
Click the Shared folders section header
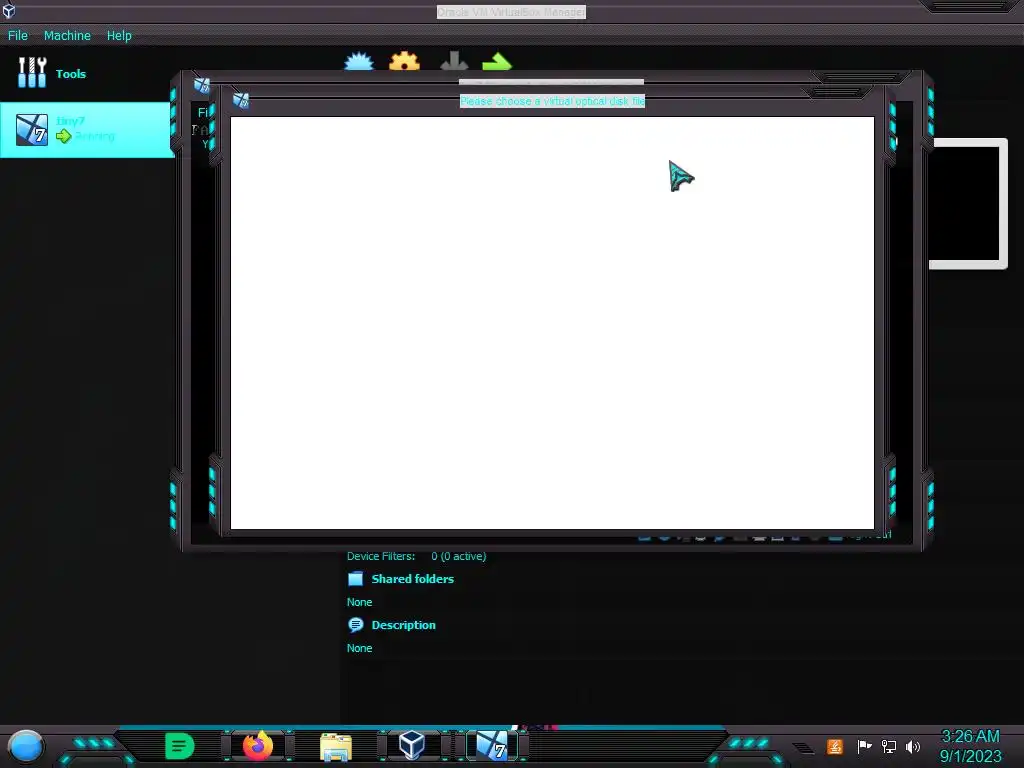click(x=412, y=579)
